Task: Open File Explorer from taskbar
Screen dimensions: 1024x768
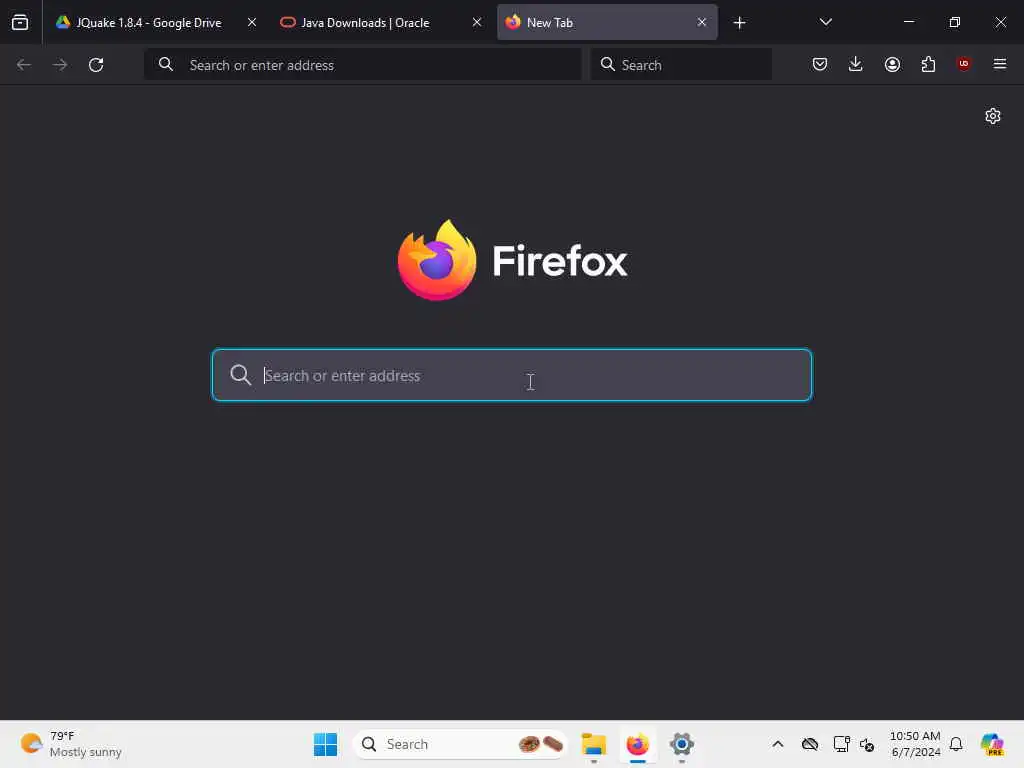Action: [x=594, y=744]
